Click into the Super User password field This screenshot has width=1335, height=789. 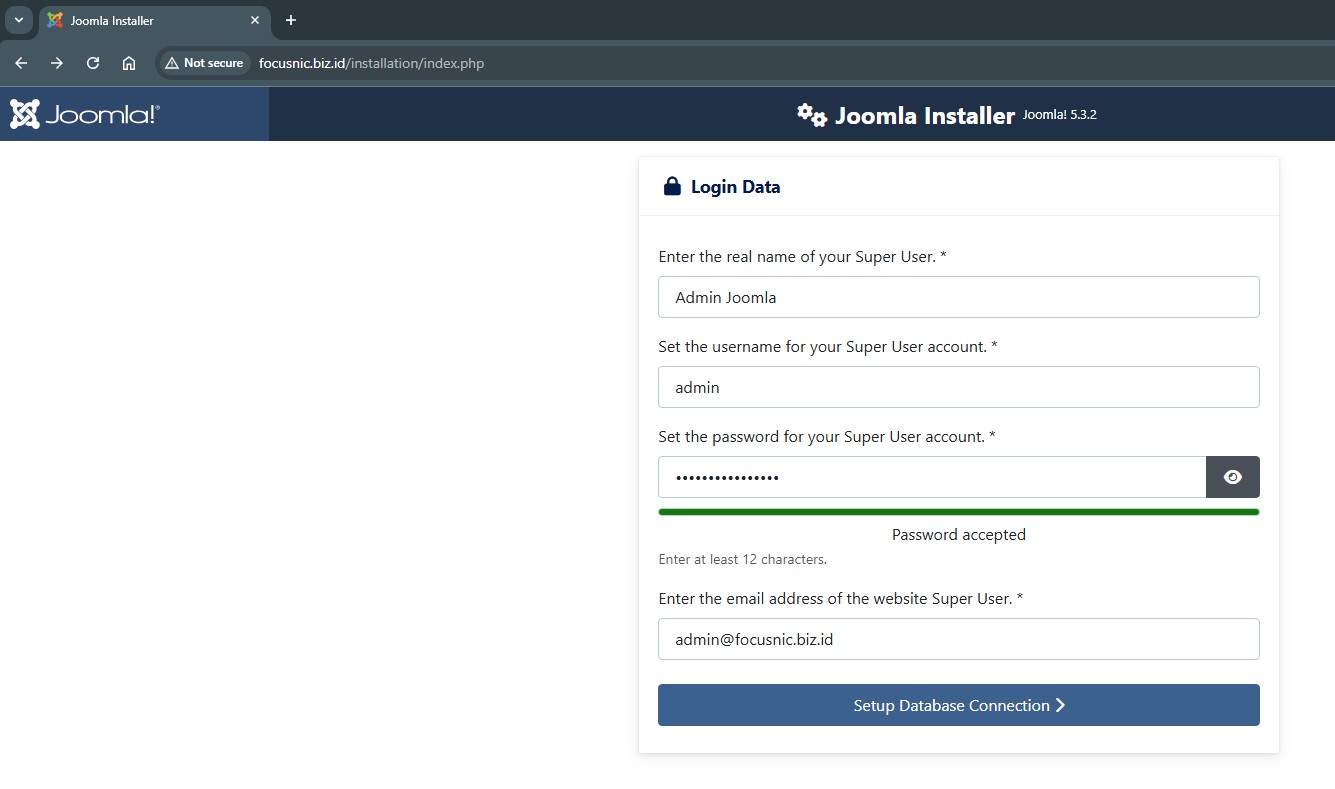(930, 477)
